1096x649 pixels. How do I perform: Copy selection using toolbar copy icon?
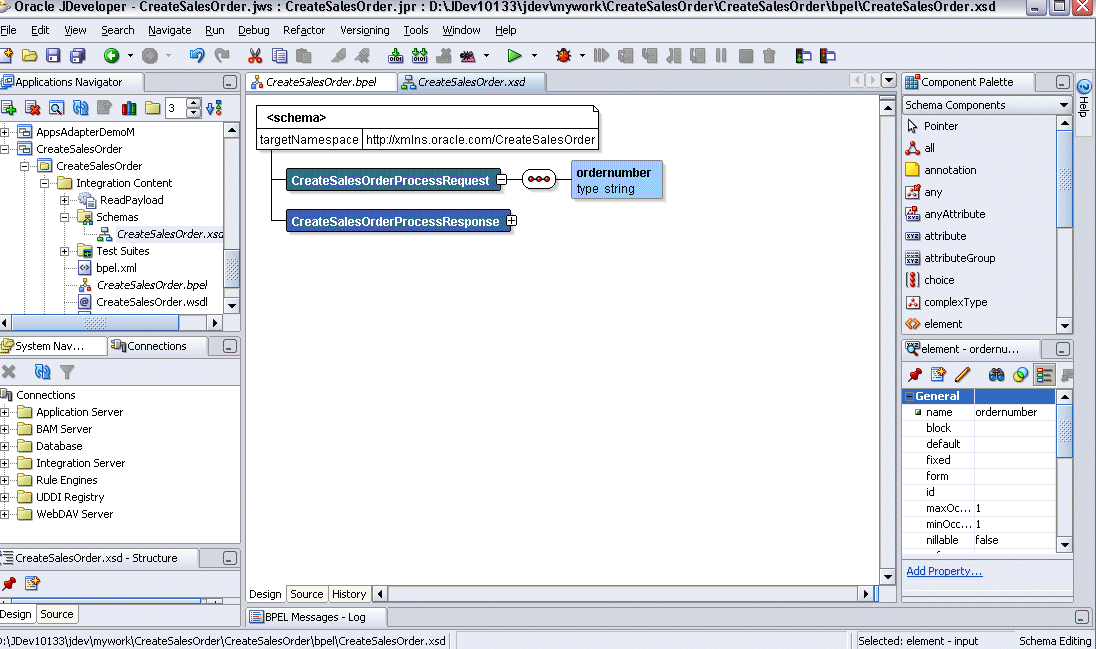[280, 55]
